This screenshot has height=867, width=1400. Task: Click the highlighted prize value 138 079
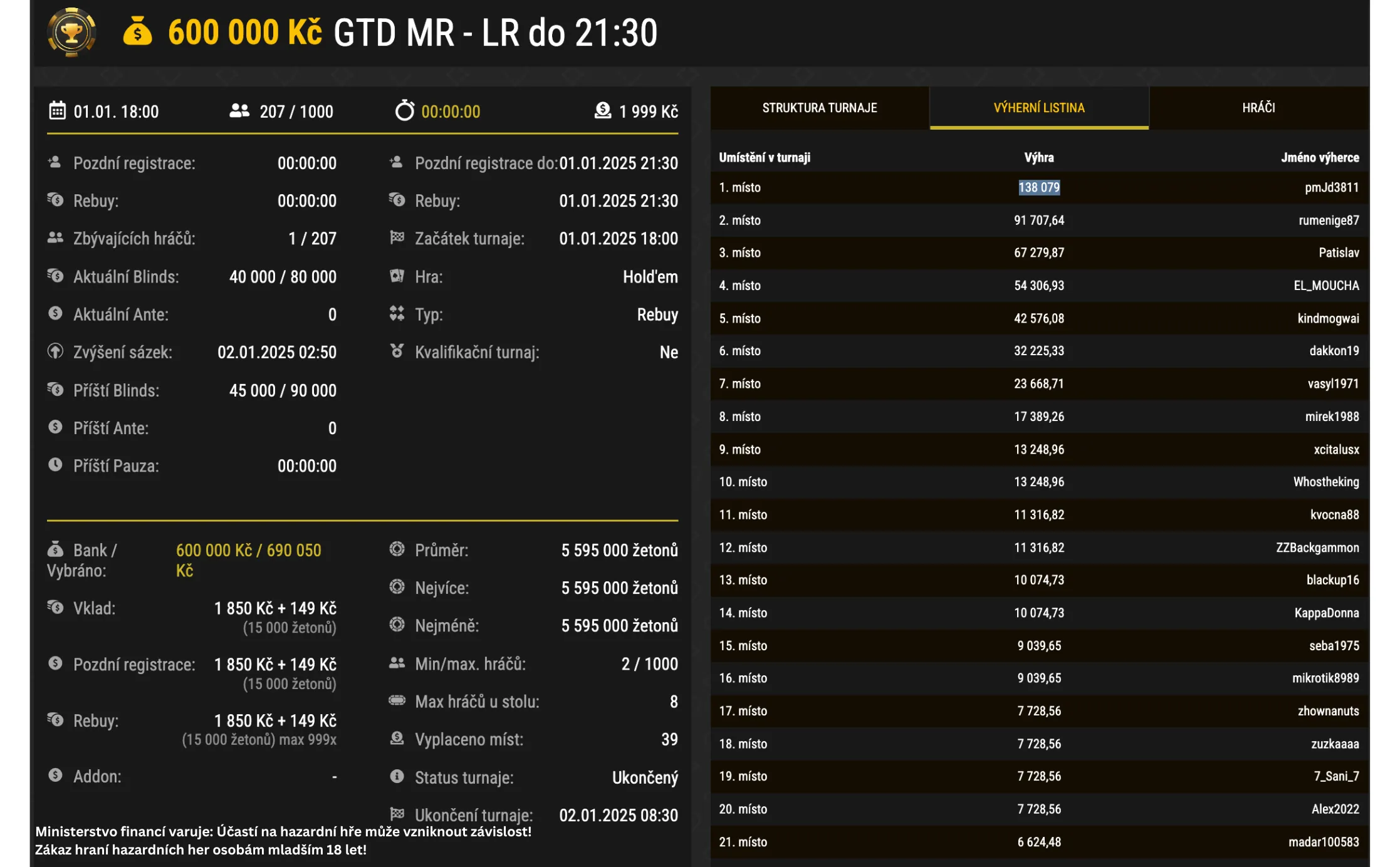coord(1039,187)
